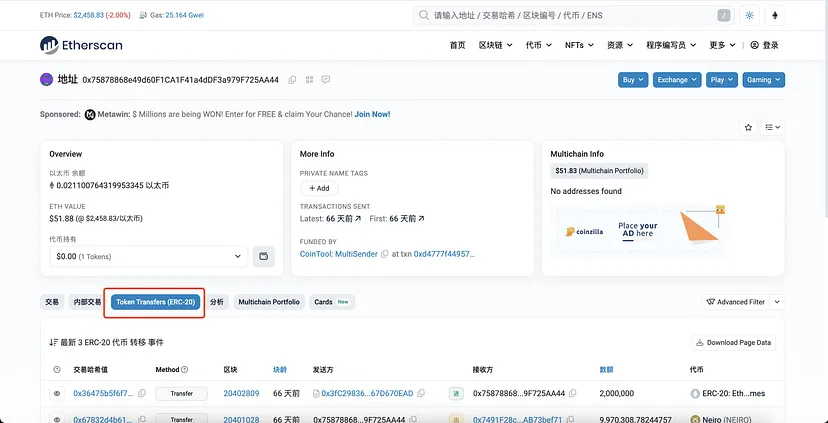Open the list options dropdown beside star
The image size is (828, 423).
tap(773, 127)
